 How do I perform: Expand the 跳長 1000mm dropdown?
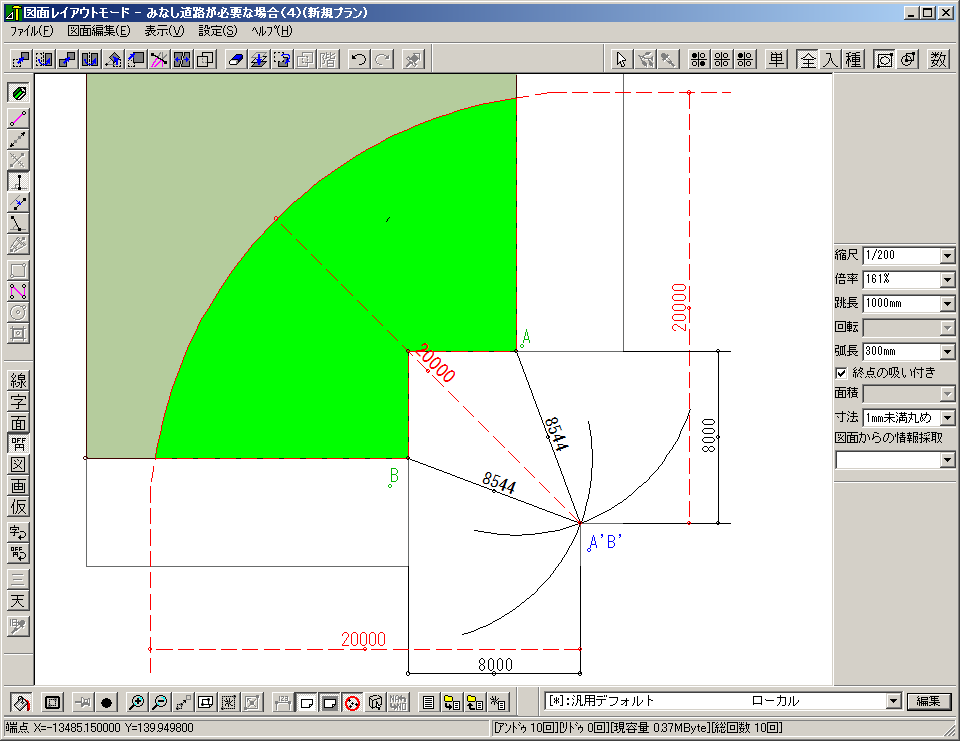pos(947,303)
